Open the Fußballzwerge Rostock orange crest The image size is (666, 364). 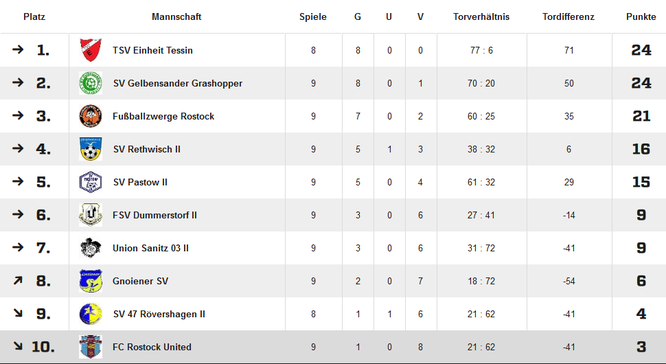coord(90,116)
